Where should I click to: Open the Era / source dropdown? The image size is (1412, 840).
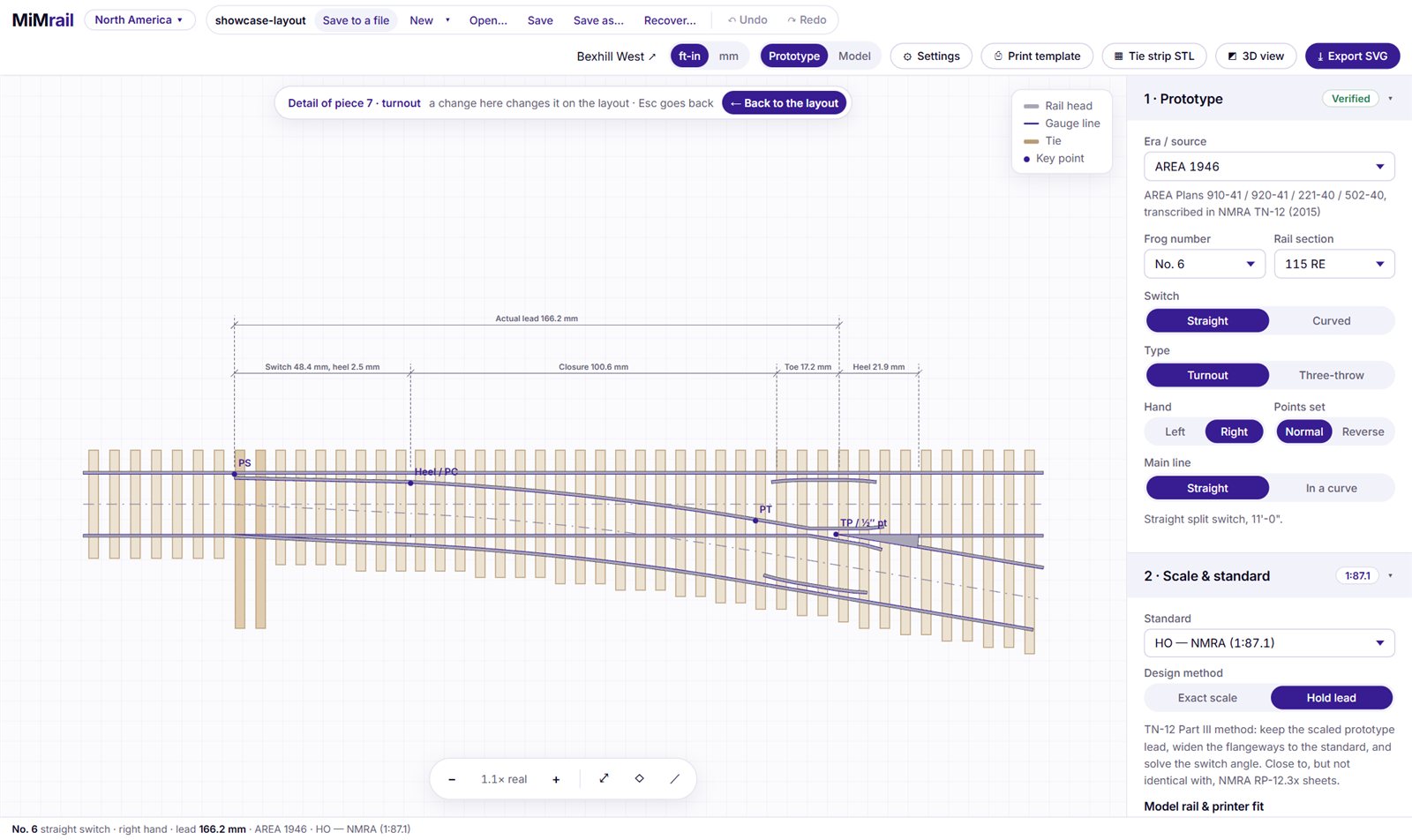pos(1269,167)
